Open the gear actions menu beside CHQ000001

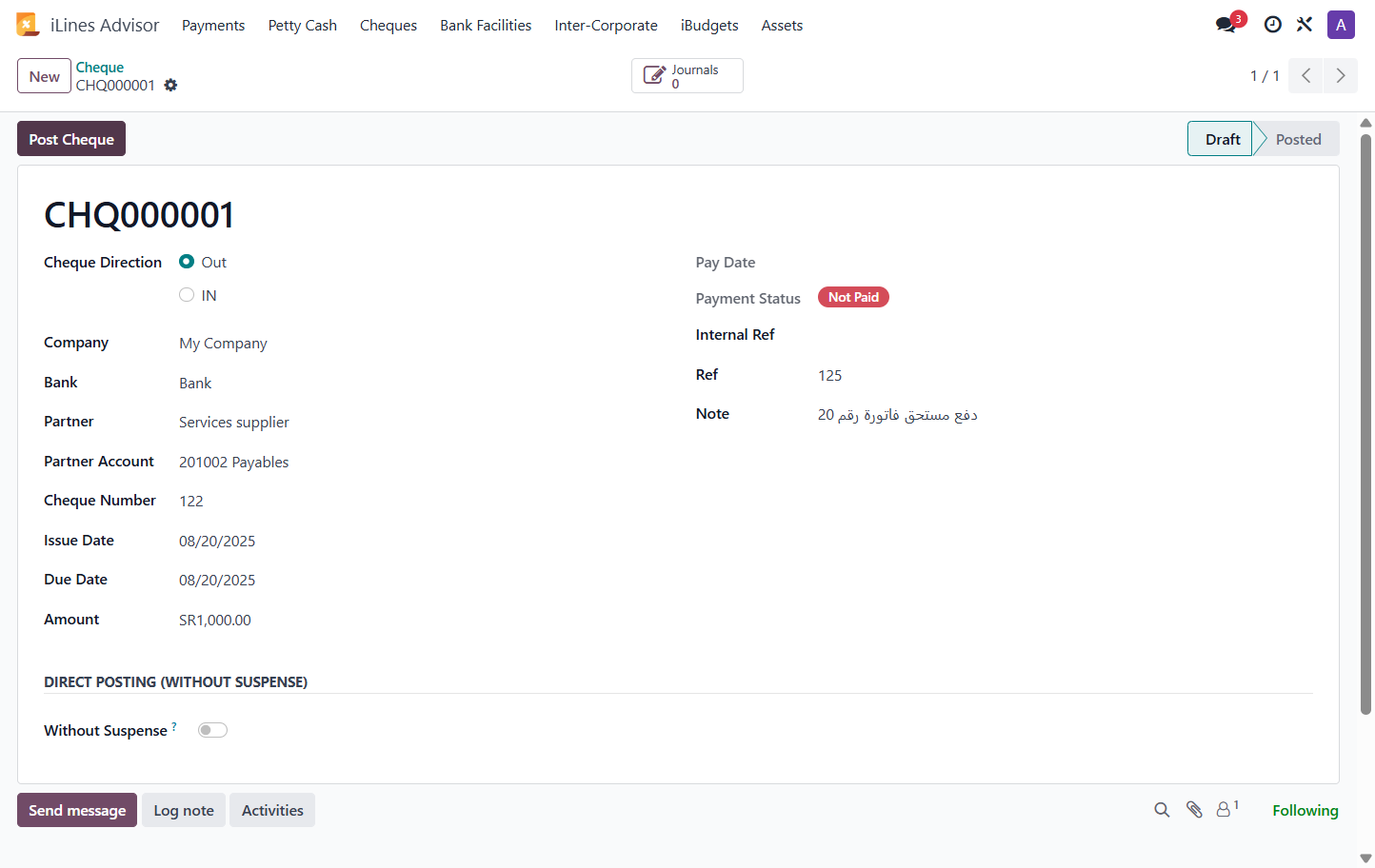point(170,85)
